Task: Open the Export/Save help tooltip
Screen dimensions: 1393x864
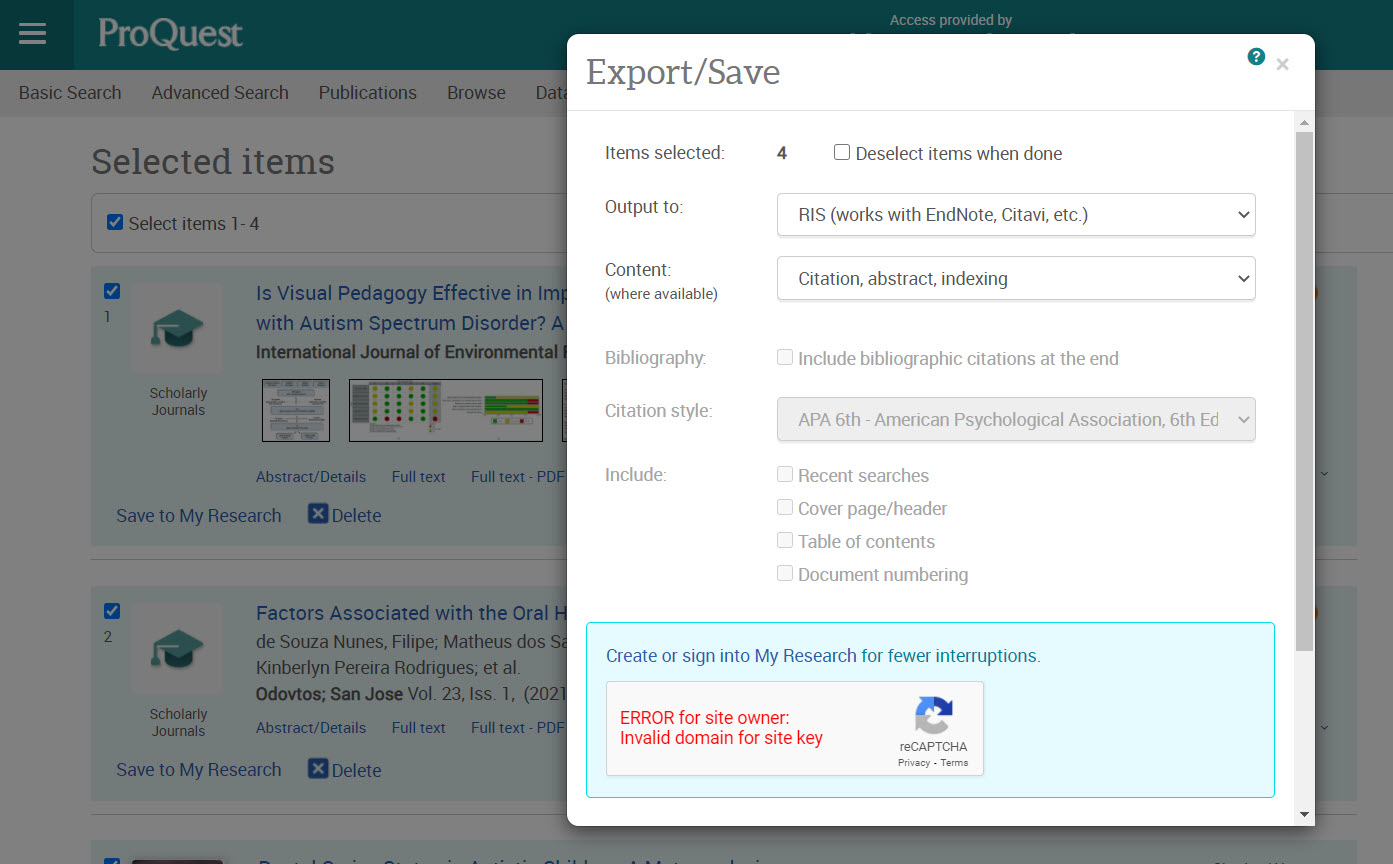Action: (x=1256, y=57)
